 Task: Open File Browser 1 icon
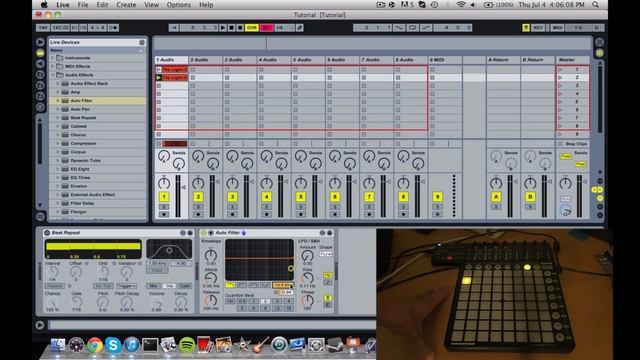point(40,75)
